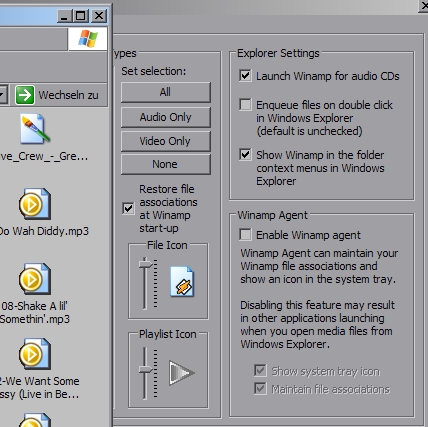This screenshot has width=428, height=427.
Task: Check Enable Winamp agent
Action: (x=245, y=235)
